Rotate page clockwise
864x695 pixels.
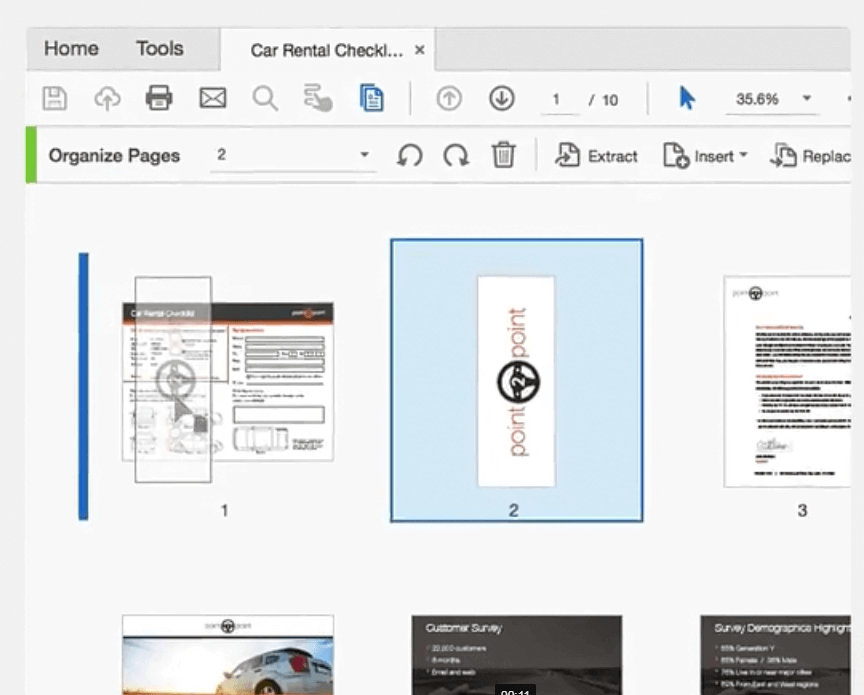(456, 156)
